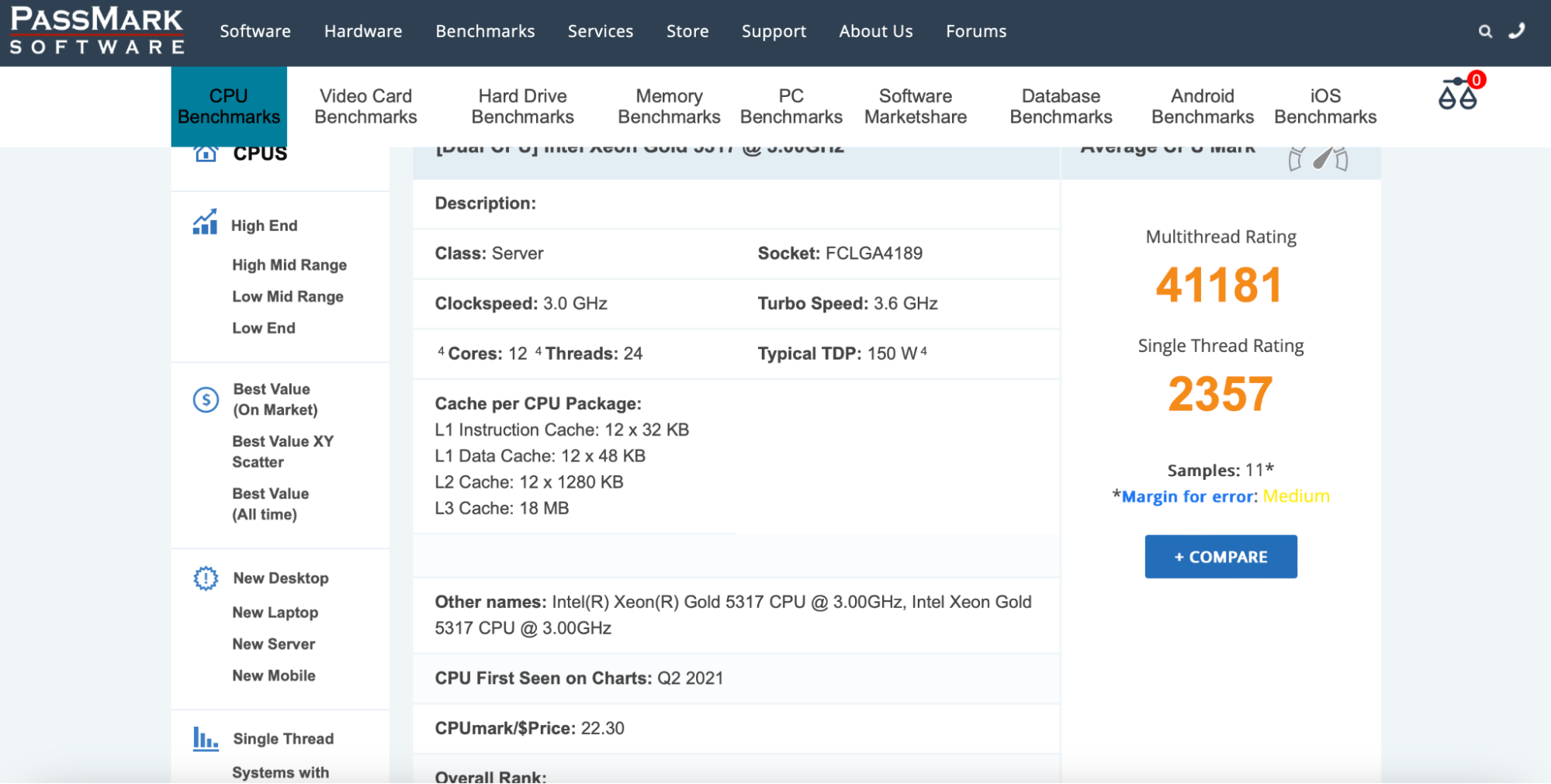Click the Clockspeed: 3.0 GHz text
Image resolution: width=1551 pixels, height=784 pixels.
point(521,304)
